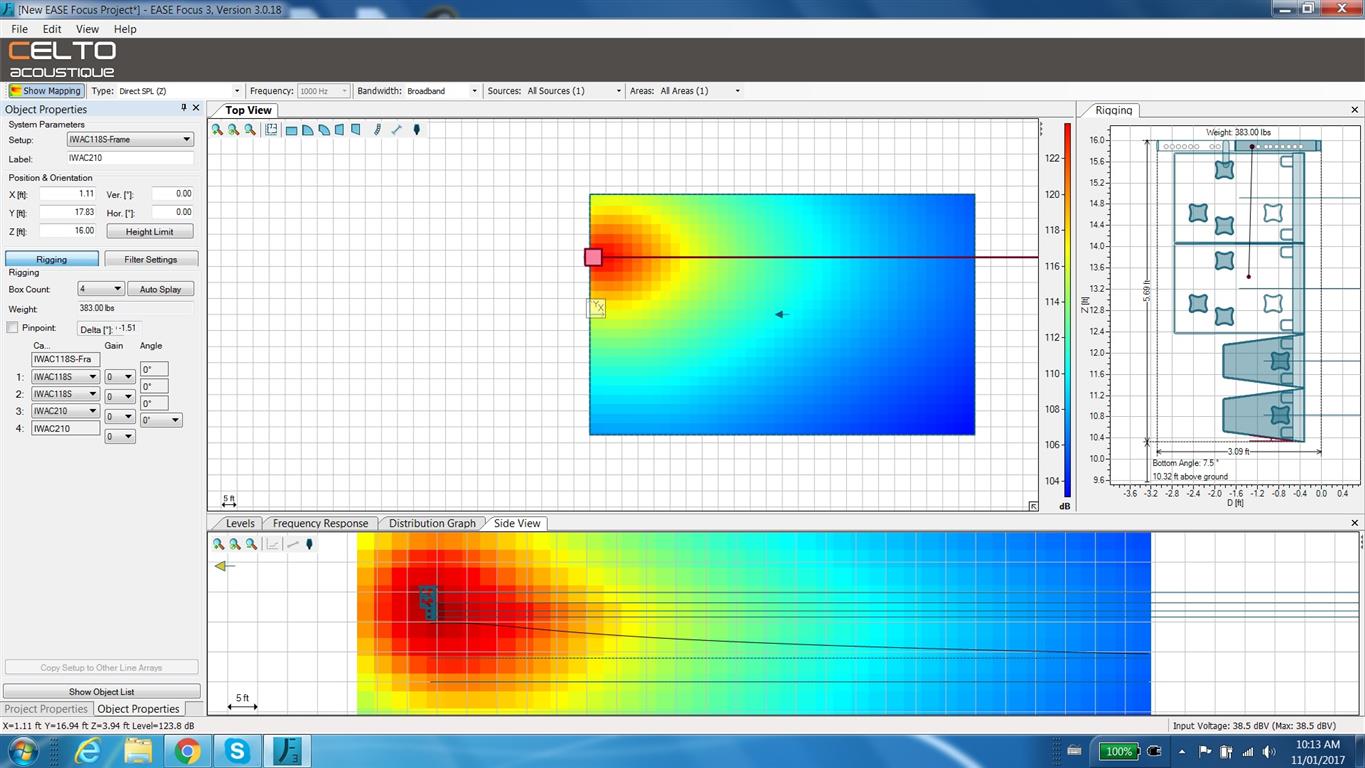Viewport: 1365px width, 768px height.
Task: Open the blue EASE Focus taskbar icon
Action: 291,751
